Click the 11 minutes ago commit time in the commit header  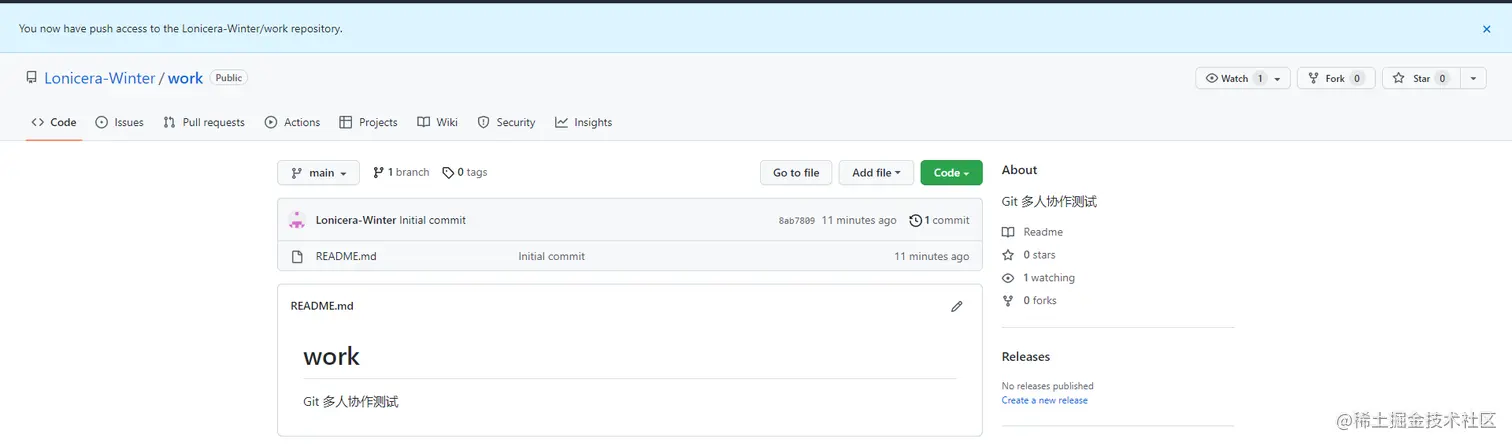tap(859, 220)
